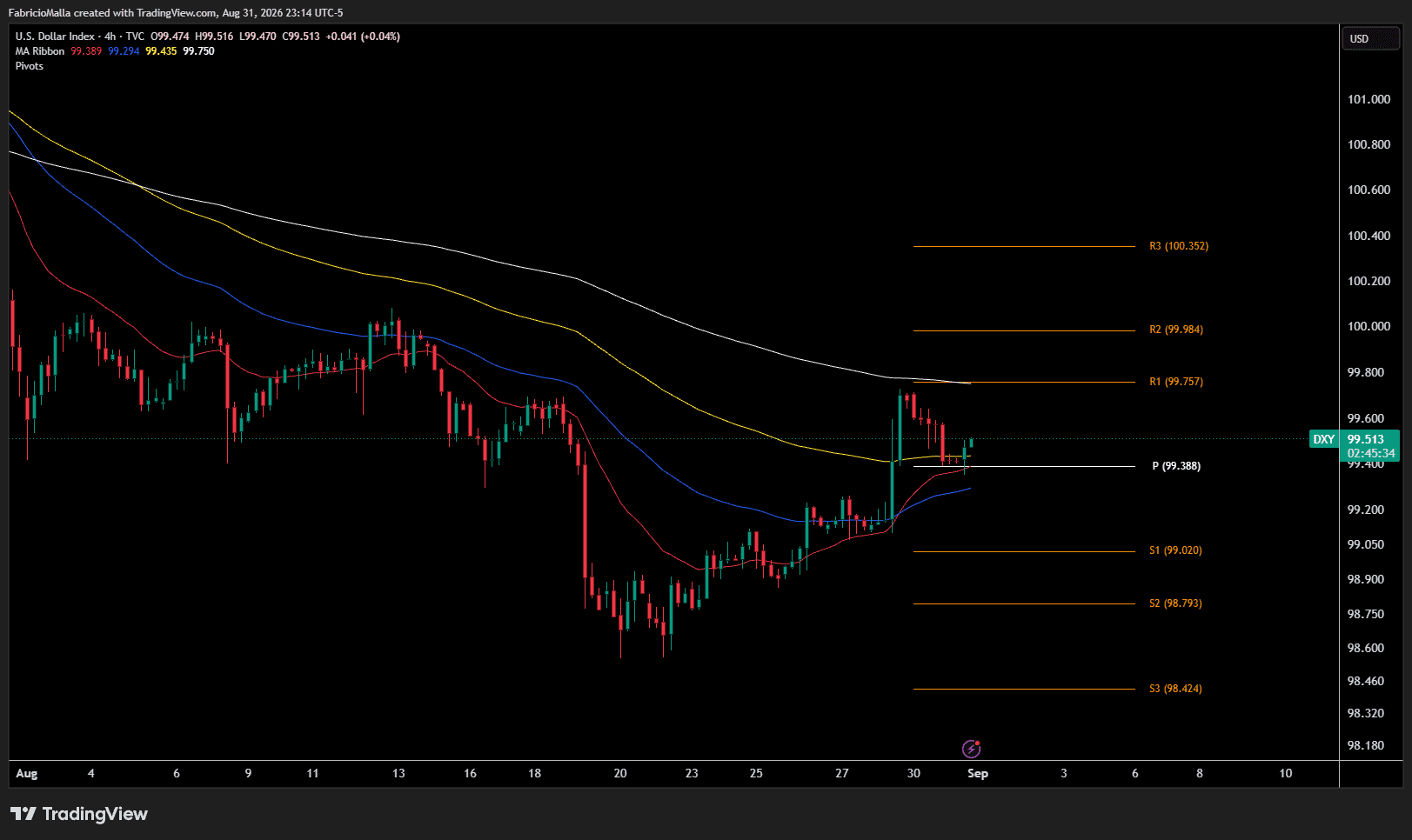This screenshot has width=1412, height=840.
Task: Click the 4h timeframe in legend
Action: 110,37
